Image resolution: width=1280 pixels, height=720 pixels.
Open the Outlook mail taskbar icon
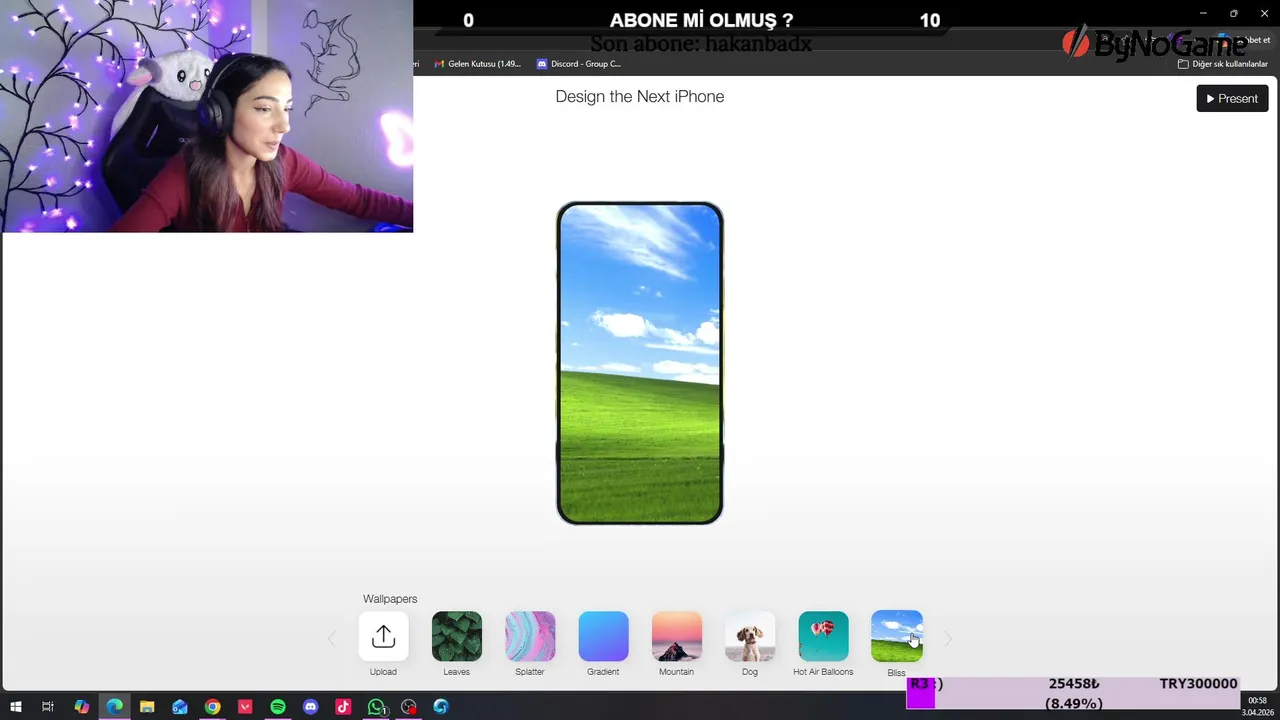click(180, 707)
